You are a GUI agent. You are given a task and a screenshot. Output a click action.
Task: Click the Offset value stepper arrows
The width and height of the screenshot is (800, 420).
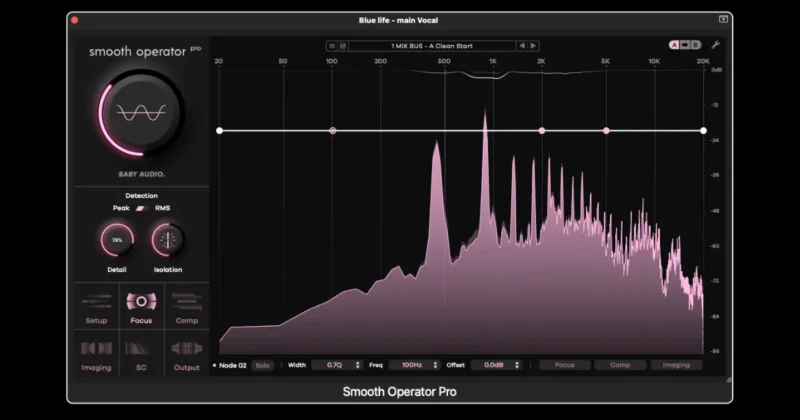(x=517, y=365)
